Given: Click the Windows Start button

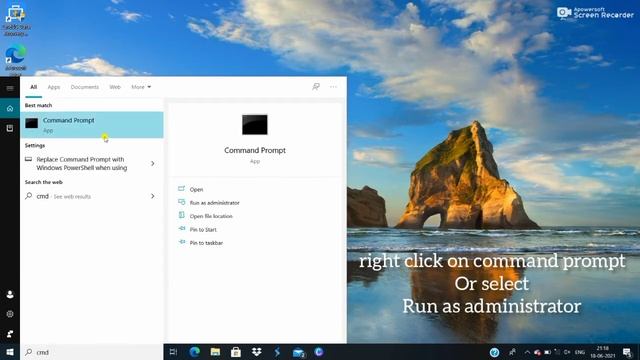Looking at the screenshot, I should point(10,352).
